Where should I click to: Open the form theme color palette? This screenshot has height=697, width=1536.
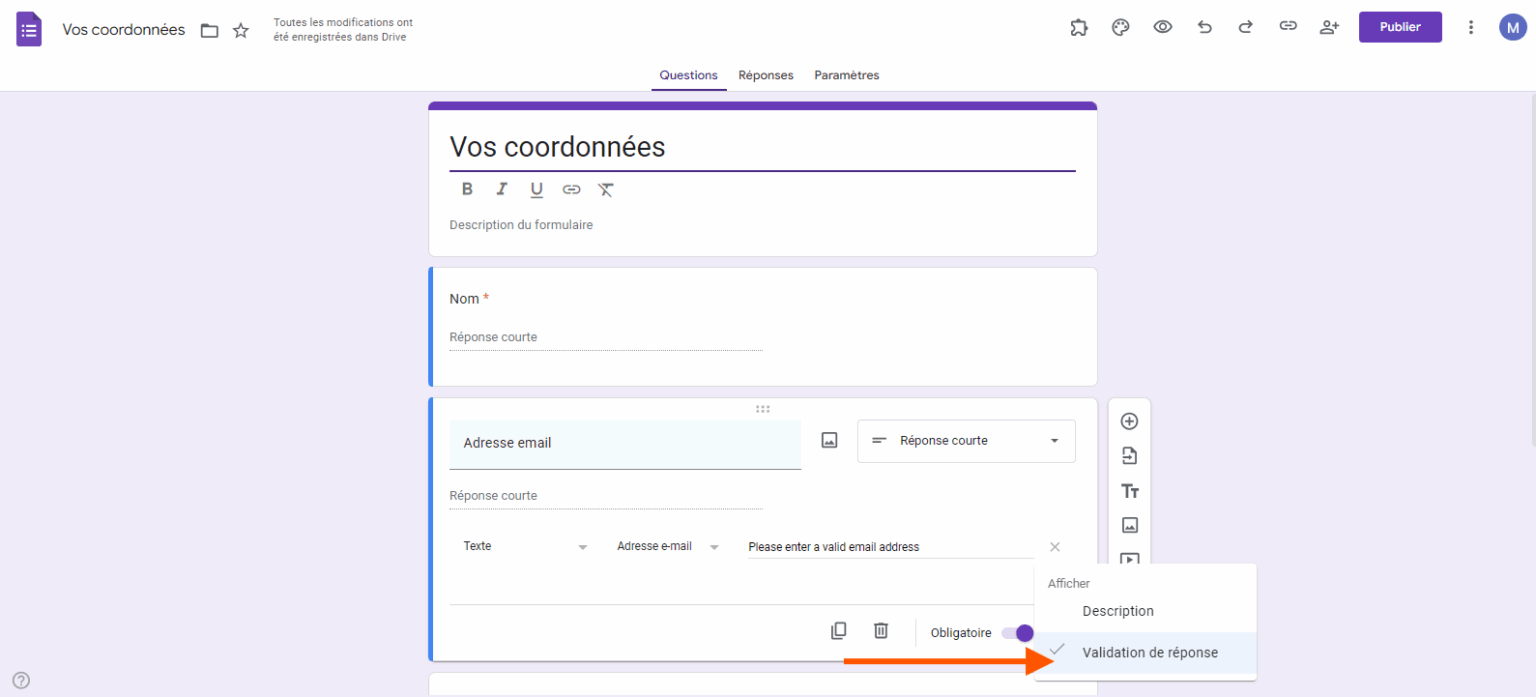[x=1120, y=27]
